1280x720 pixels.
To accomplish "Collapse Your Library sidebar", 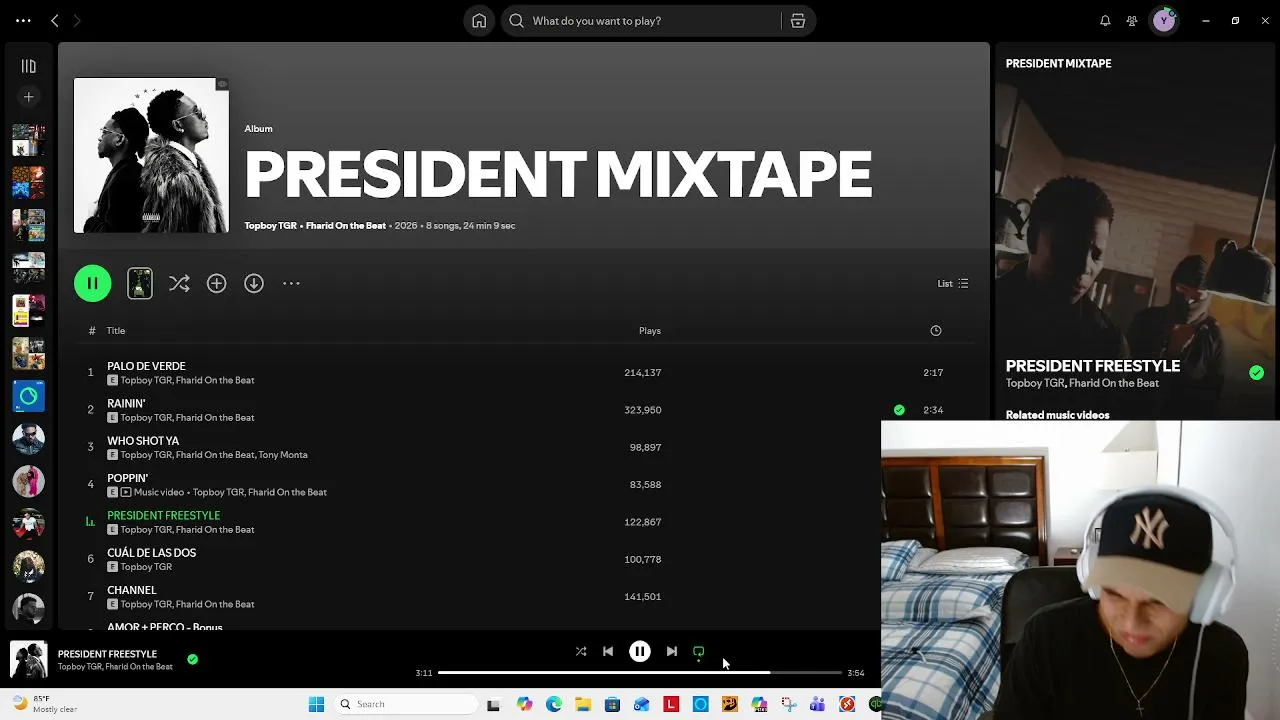I will click(x=28, y=67).
